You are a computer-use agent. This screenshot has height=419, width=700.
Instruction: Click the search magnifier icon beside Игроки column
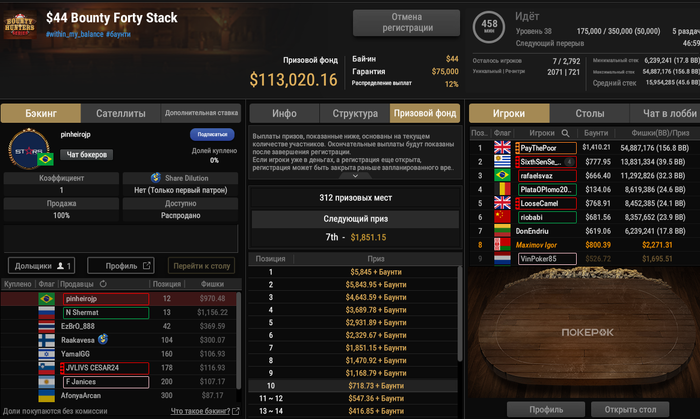point(565,133)
